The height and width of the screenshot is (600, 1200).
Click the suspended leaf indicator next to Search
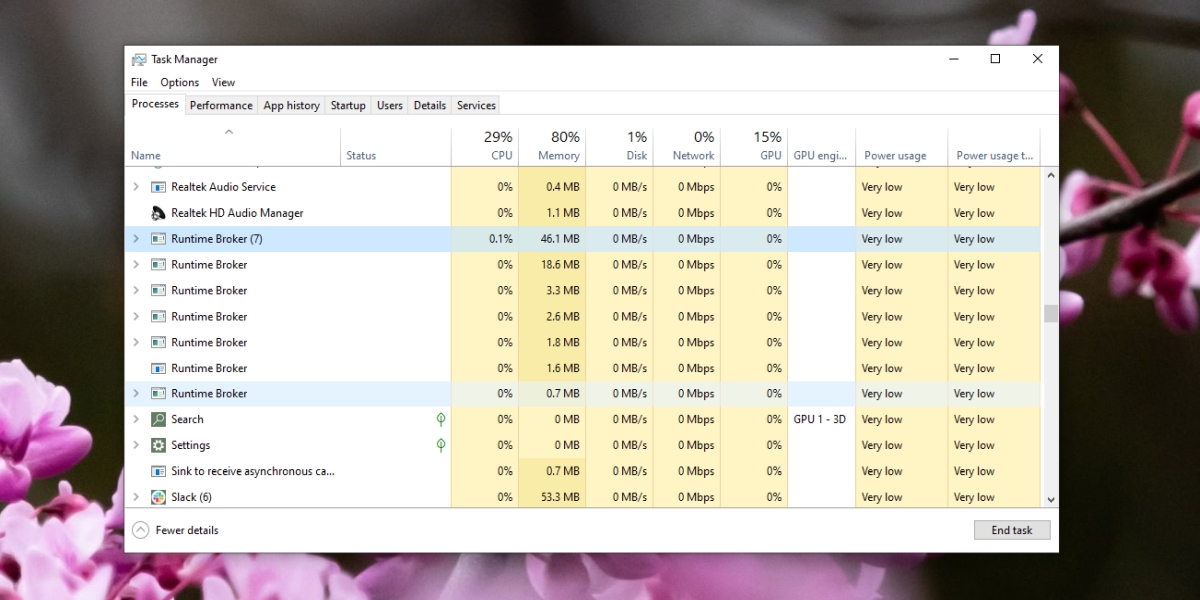(x=440, y=419)
